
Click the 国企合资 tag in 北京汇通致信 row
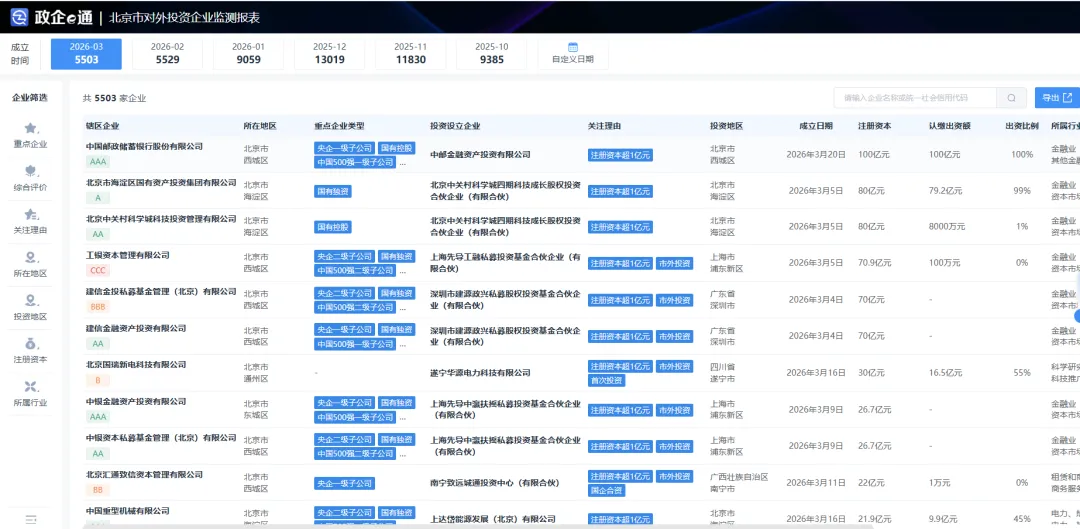click(607, 490)
